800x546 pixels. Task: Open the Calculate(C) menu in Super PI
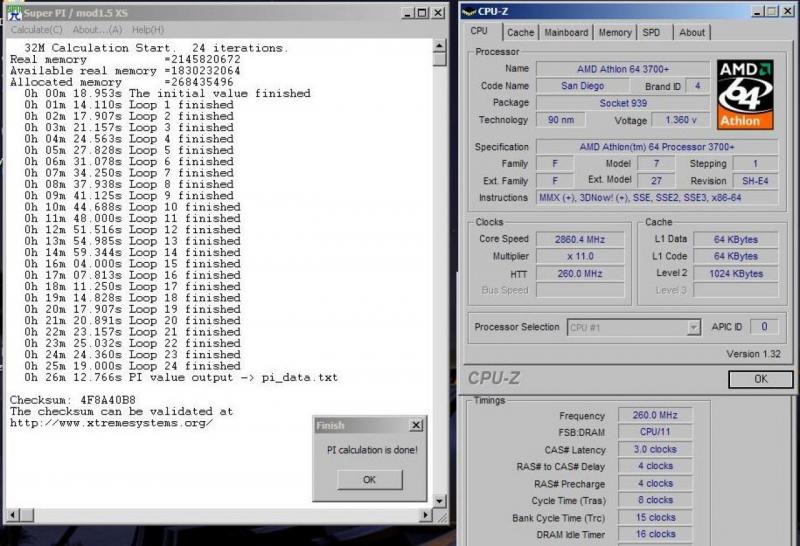click(37, 30)
